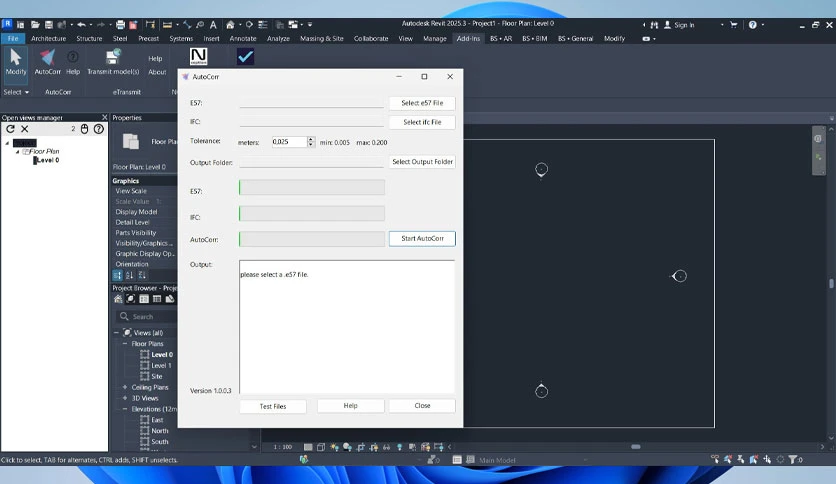Click Print icon in quick access toolbar
The height and width of the screenshot is (484, 836).
(x=120, y=25)
